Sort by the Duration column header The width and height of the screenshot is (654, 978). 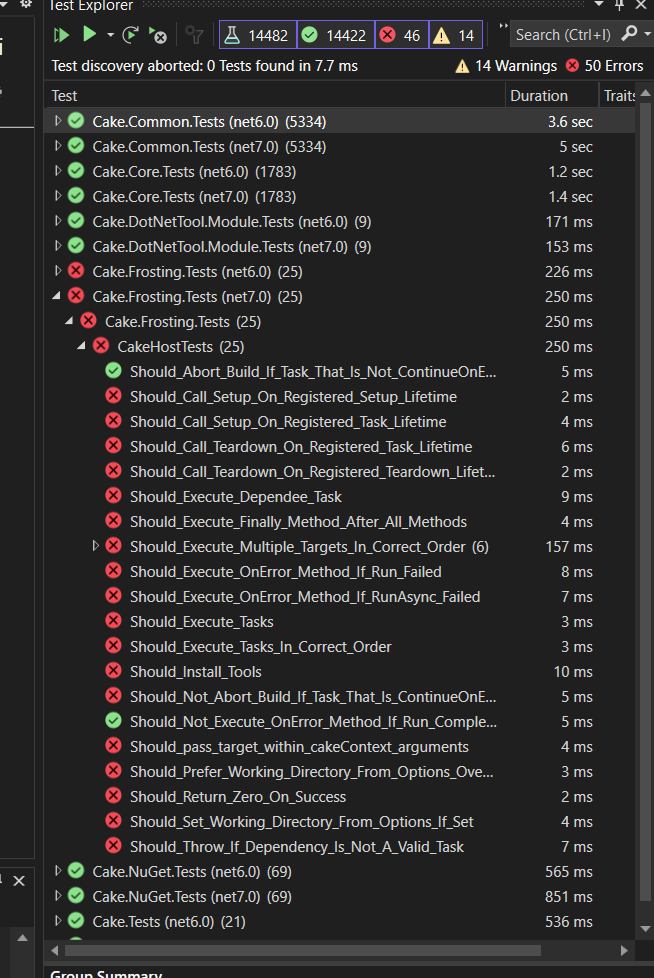(x=551, y=95)
